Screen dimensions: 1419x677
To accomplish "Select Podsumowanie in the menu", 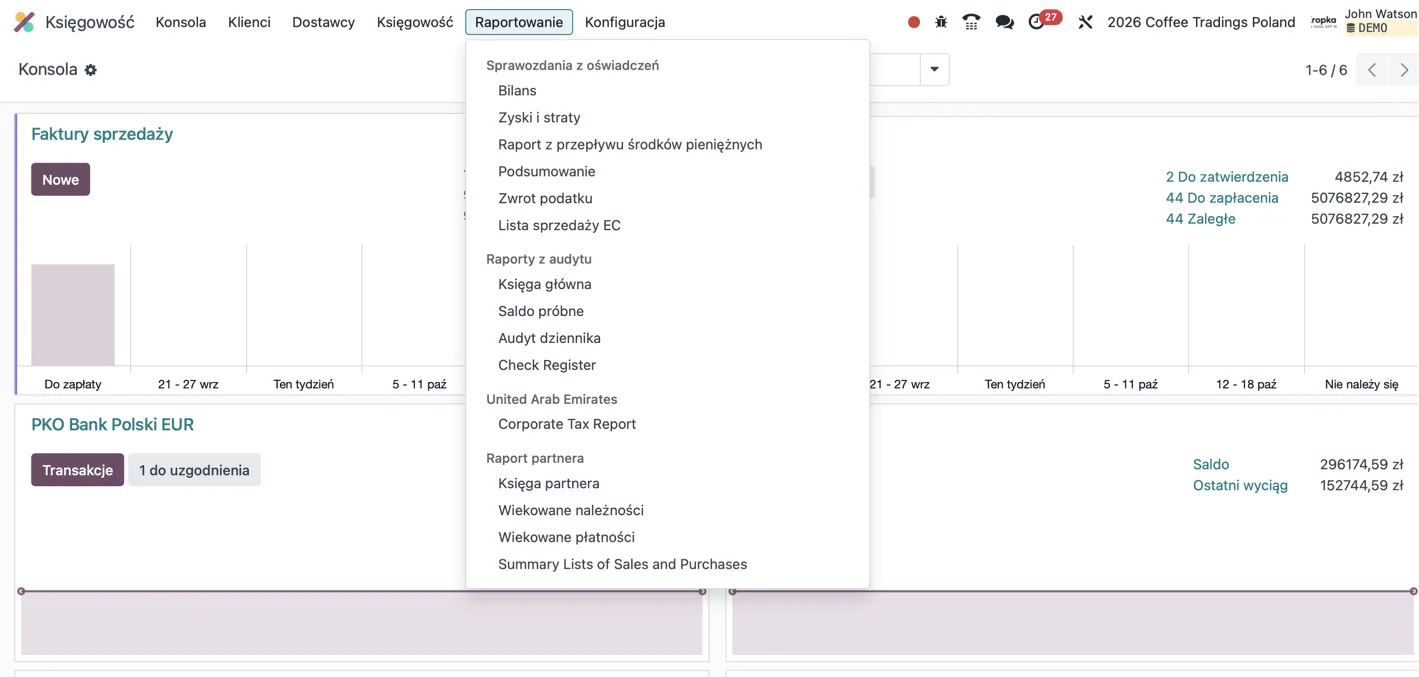I will pos(668,172).
